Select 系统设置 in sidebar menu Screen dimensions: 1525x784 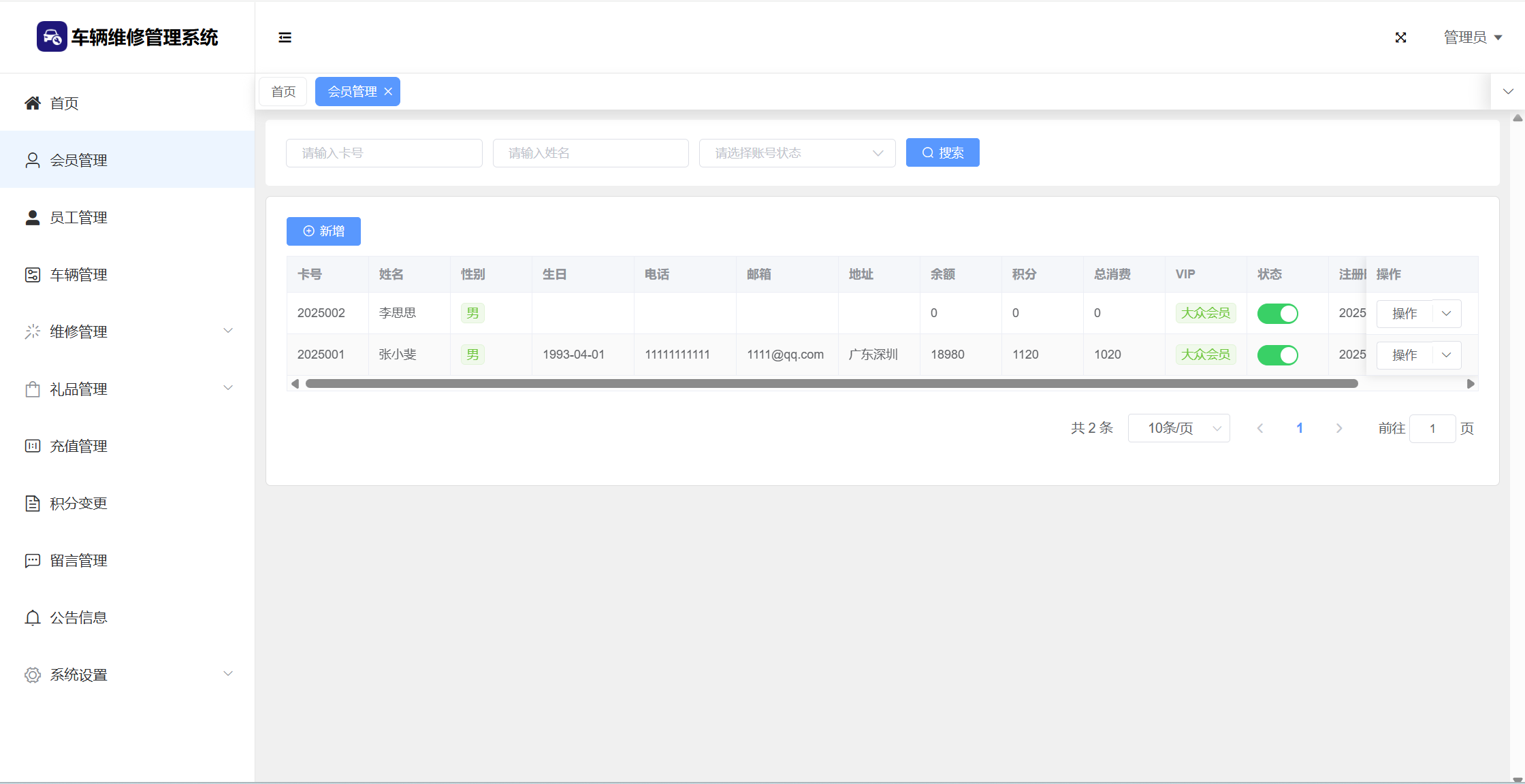(x=79, y=675)
